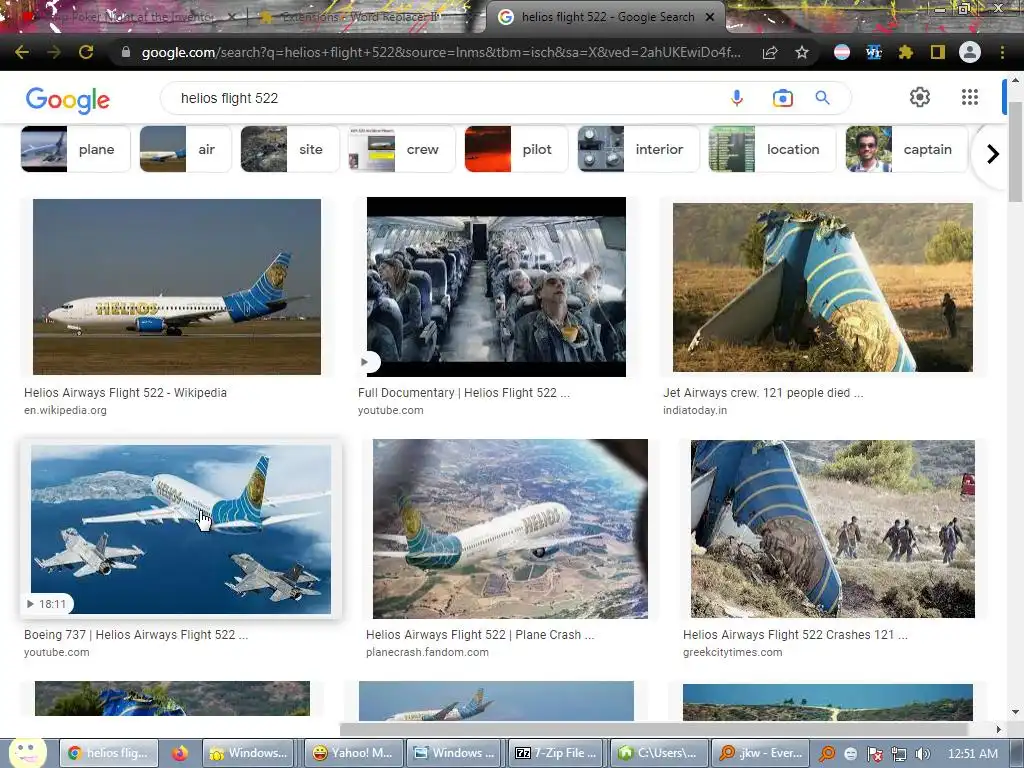Open Google quick settings gear
Image resolution: width=1024 pixels, height=768 pixels.
[920, 97]
